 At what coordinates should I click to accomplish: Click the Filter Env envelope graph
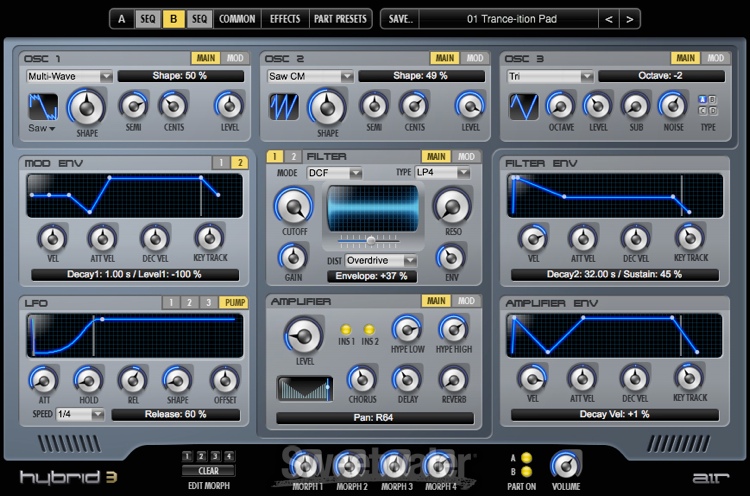tap(615, 196)
